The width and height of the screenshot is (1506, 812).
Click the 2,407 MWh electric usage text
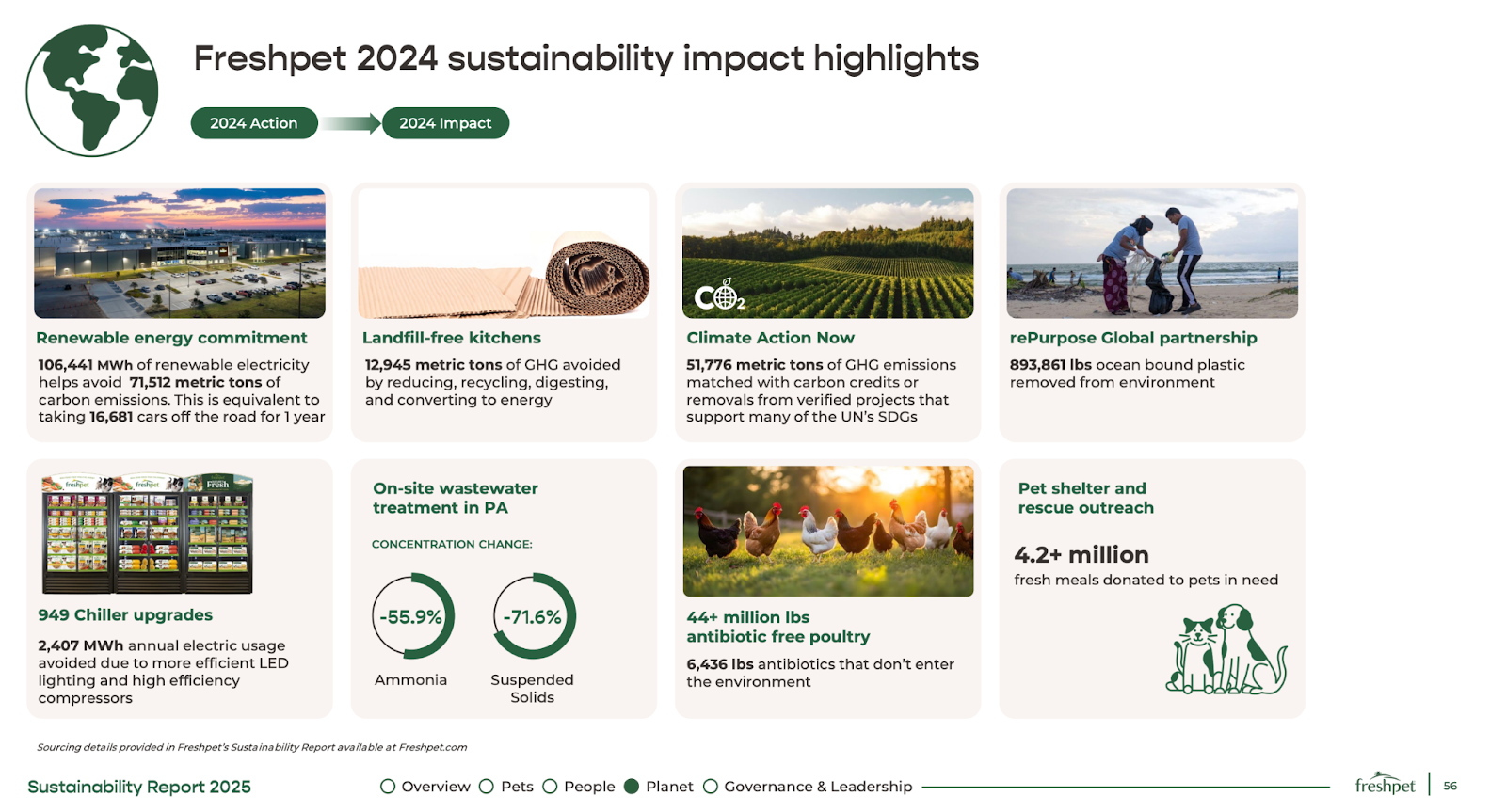(163, 672)
